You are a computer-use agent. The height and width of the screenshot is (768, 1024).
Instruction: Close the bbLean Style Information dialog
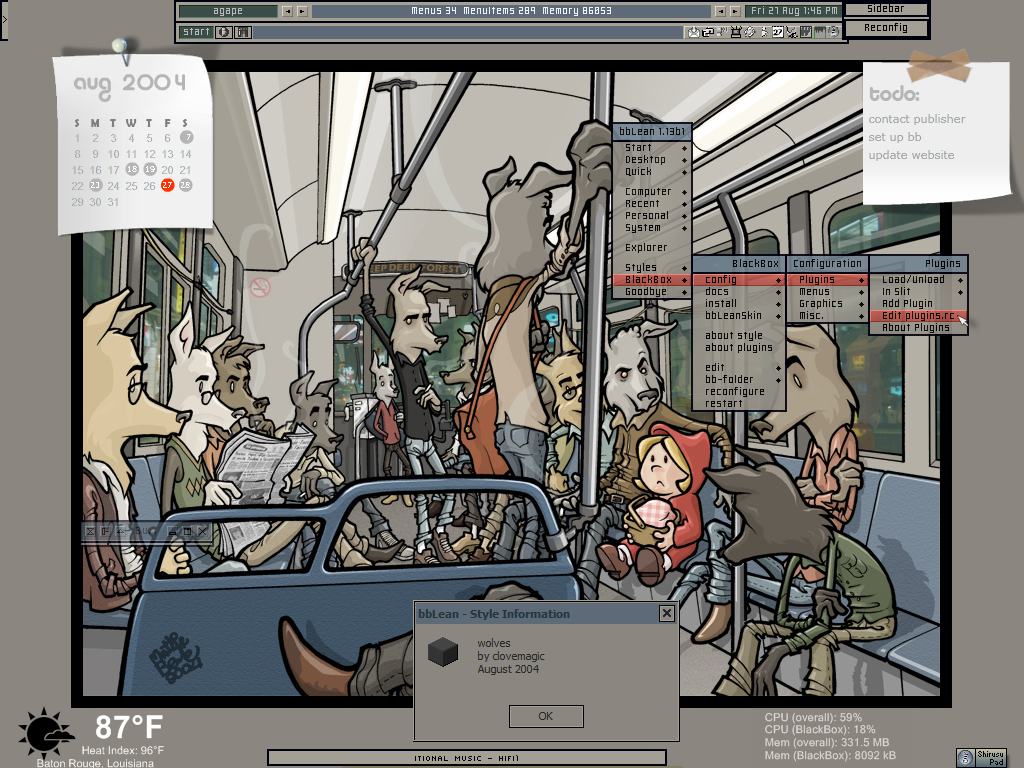coord(667,614)
